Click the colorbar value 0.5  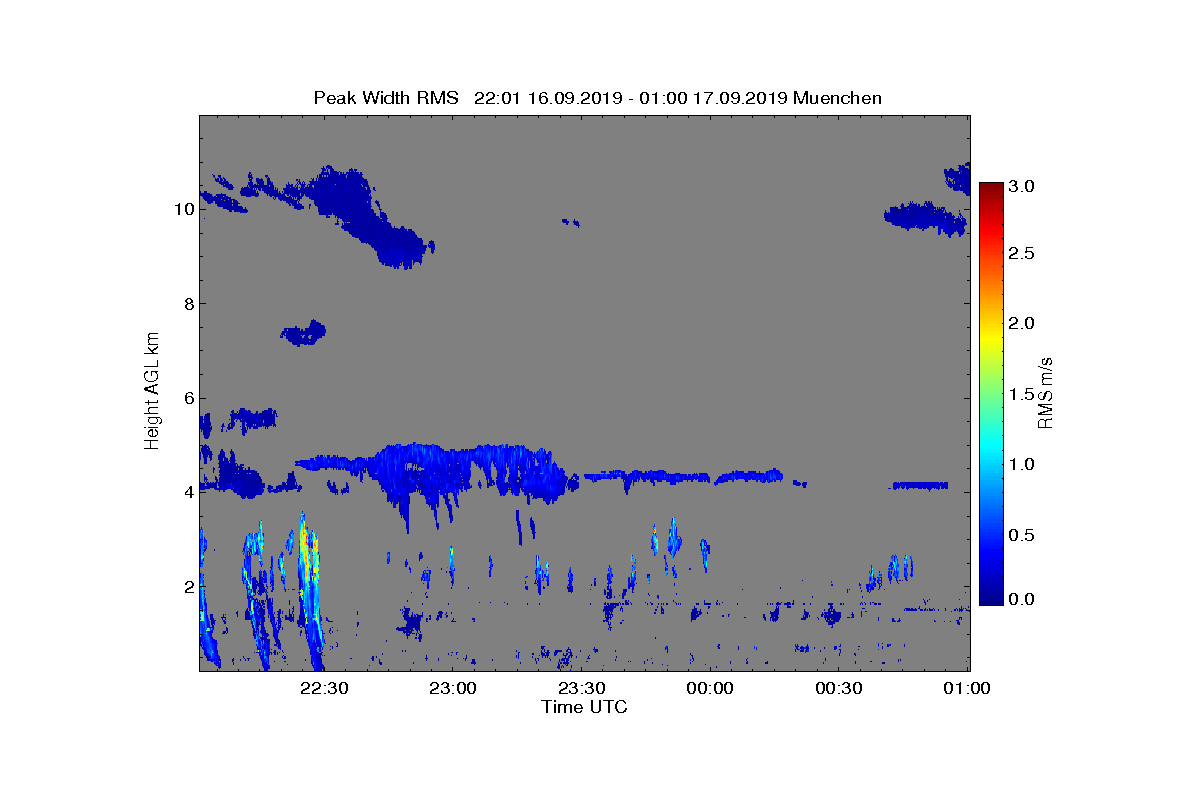pos(1021,535)
